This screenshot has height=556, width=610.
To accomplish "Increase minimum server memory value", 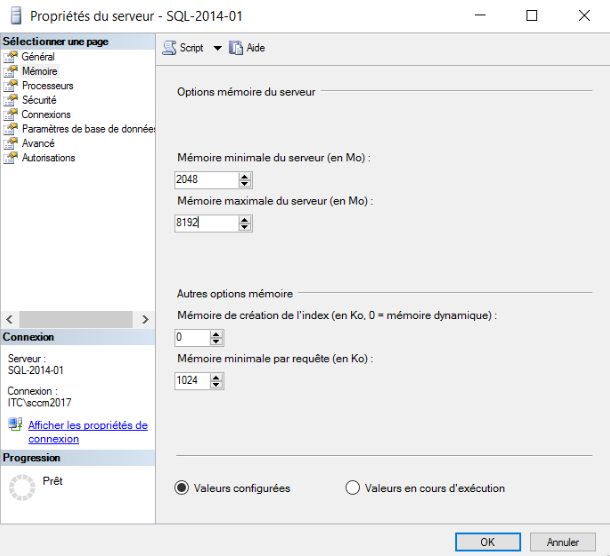I will coord(244,176).
